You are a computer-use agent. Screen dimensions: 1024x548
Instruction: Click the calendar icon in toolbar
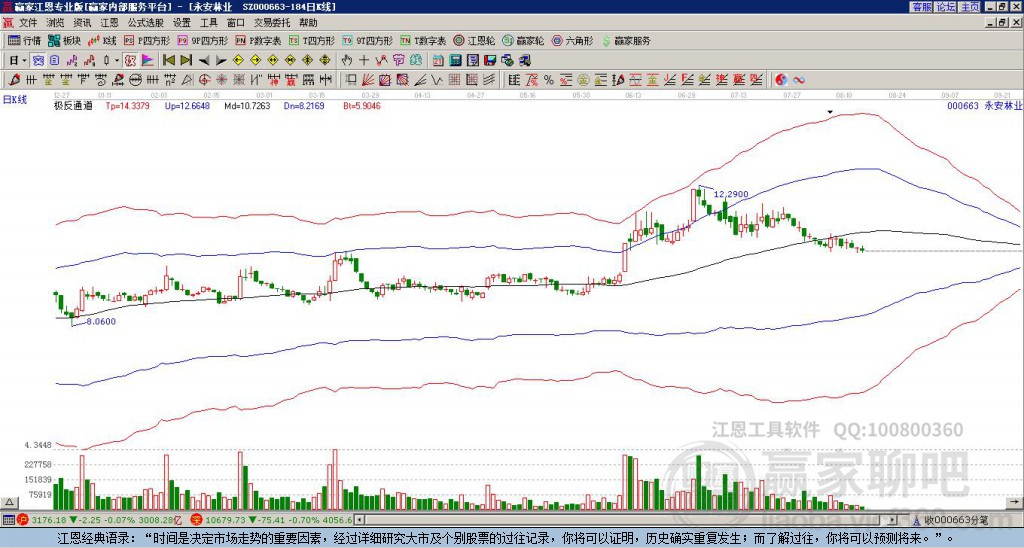tap(438, 61)
